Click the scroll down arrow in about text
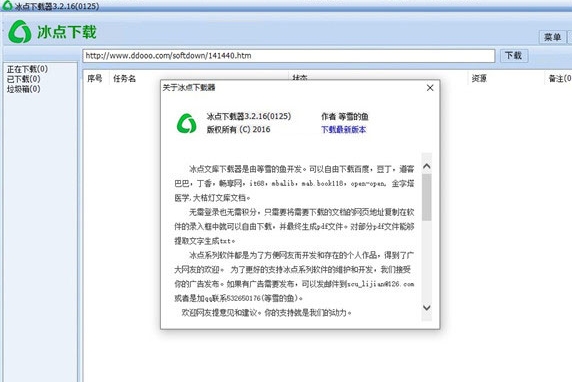 (x=427, y=308)
